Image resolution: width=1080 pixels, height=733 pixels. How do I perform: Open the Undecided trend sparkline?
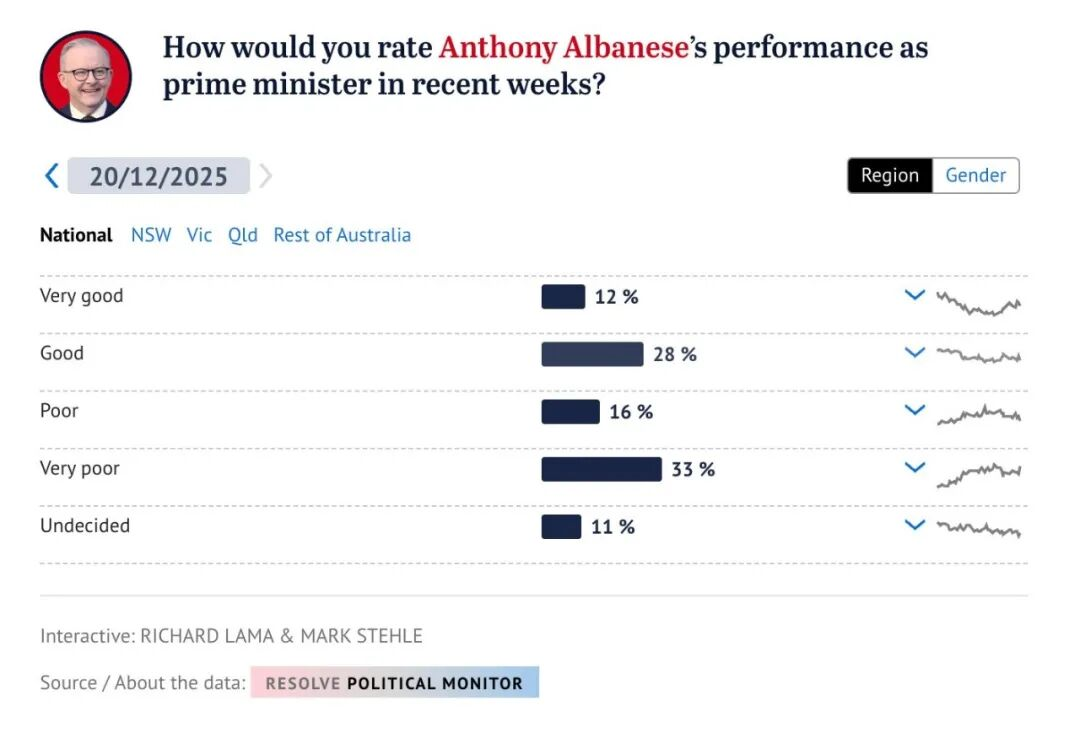(978, 528)
